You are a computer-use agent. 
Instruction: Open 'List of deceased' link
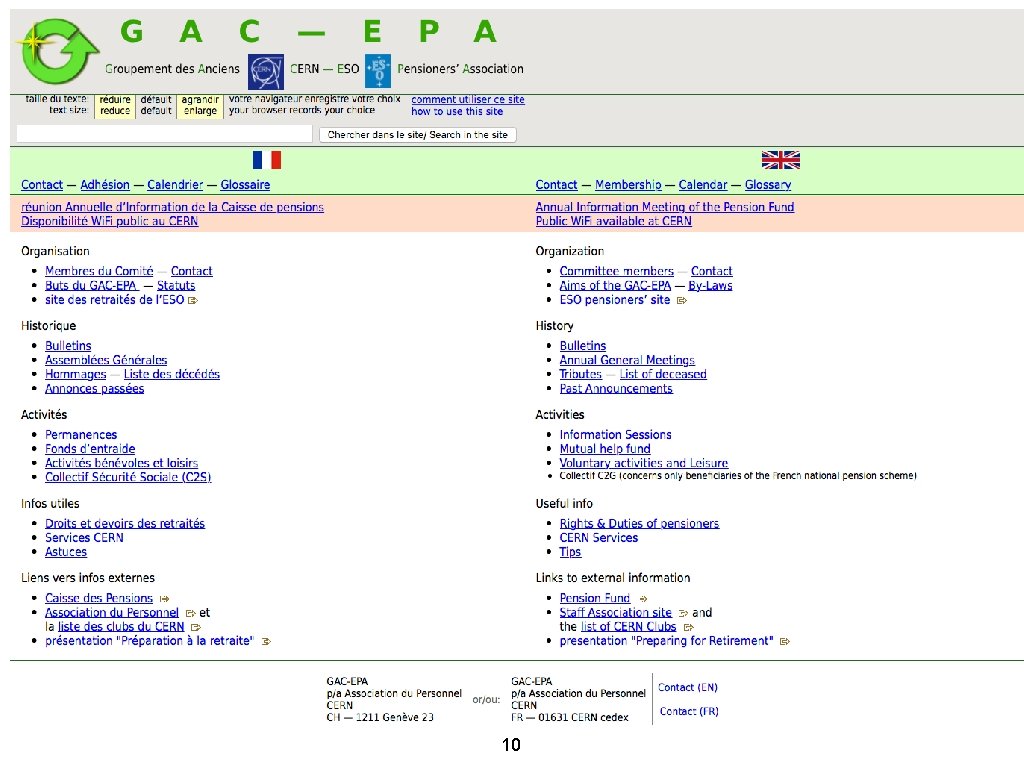[663, 374]
